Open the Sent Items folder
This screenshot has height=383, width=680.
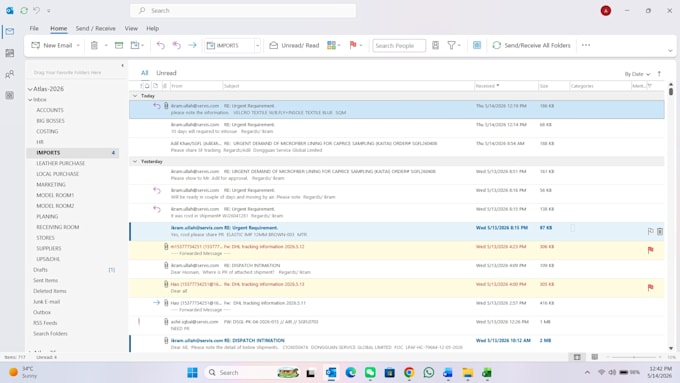45,280
